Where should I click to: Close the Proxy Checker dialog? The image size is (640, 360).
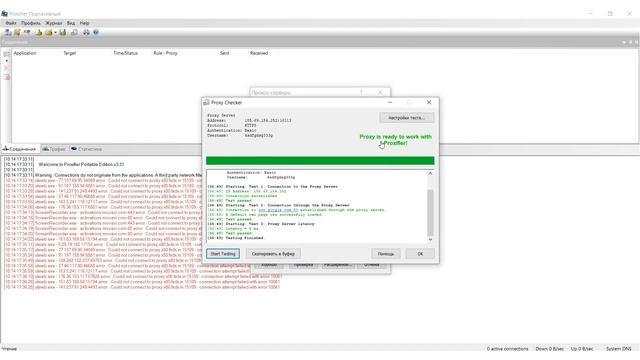429,102
